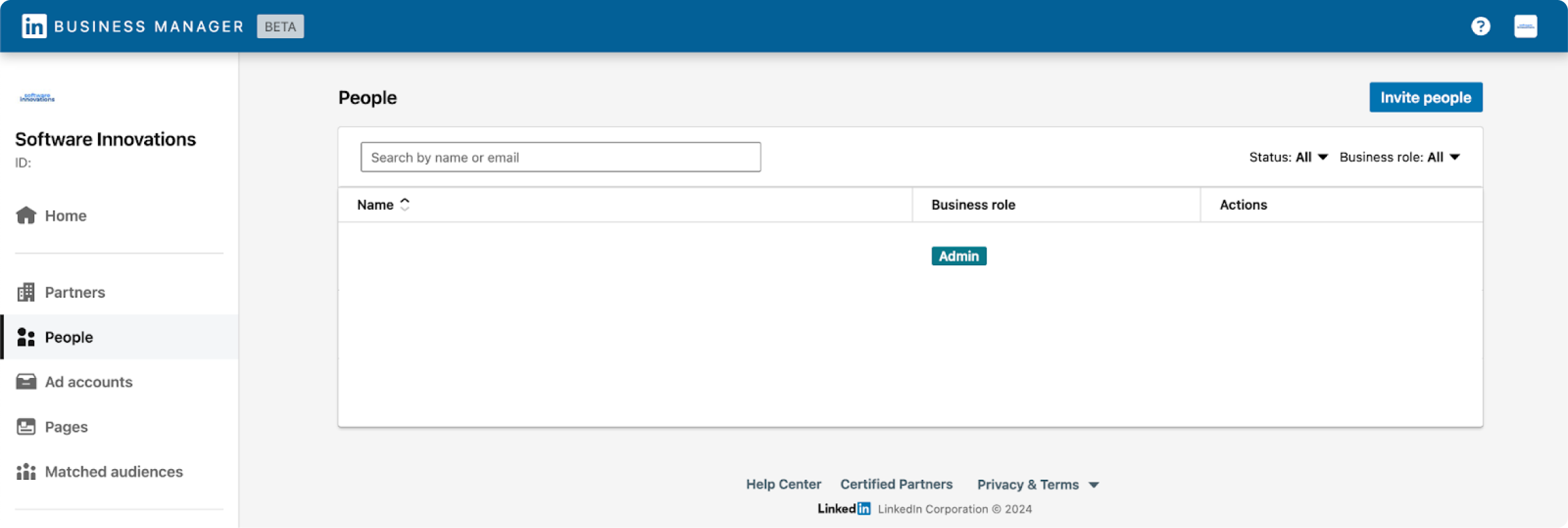1568x528 pixels.
Task: Open the Certified Partners link
Action: click(896, 484)
